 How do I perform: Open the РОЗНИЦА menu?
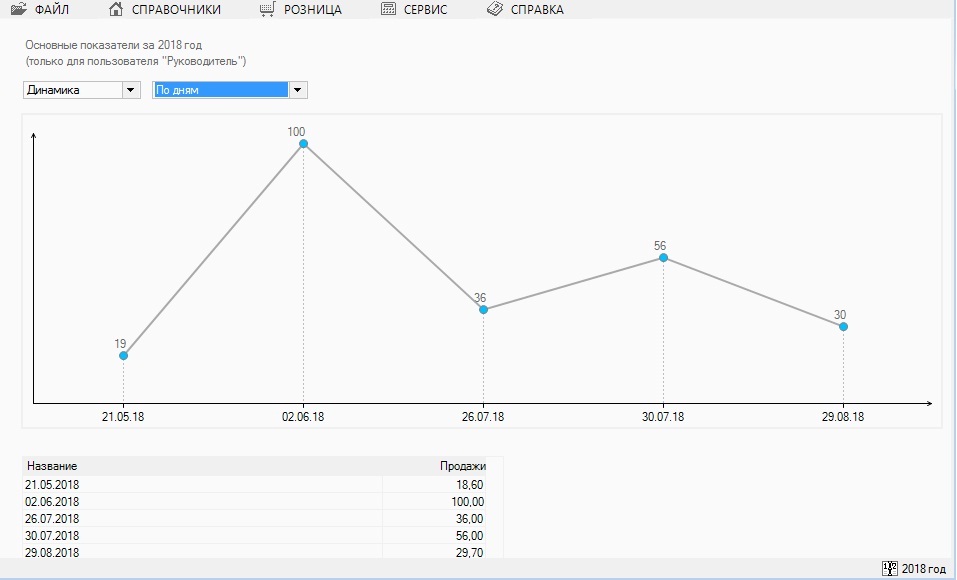coord(312,10)
